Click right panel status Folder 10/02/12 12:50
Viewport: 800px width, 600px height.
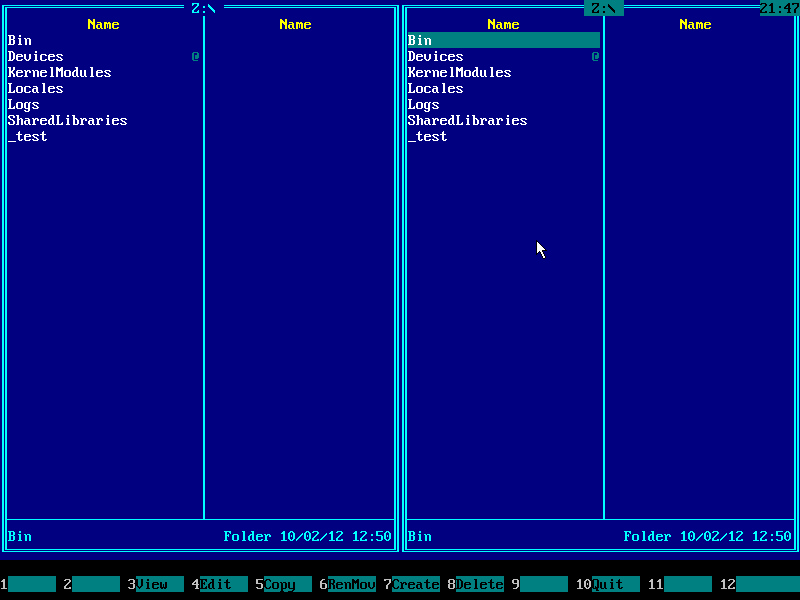[x=708, y=536]
